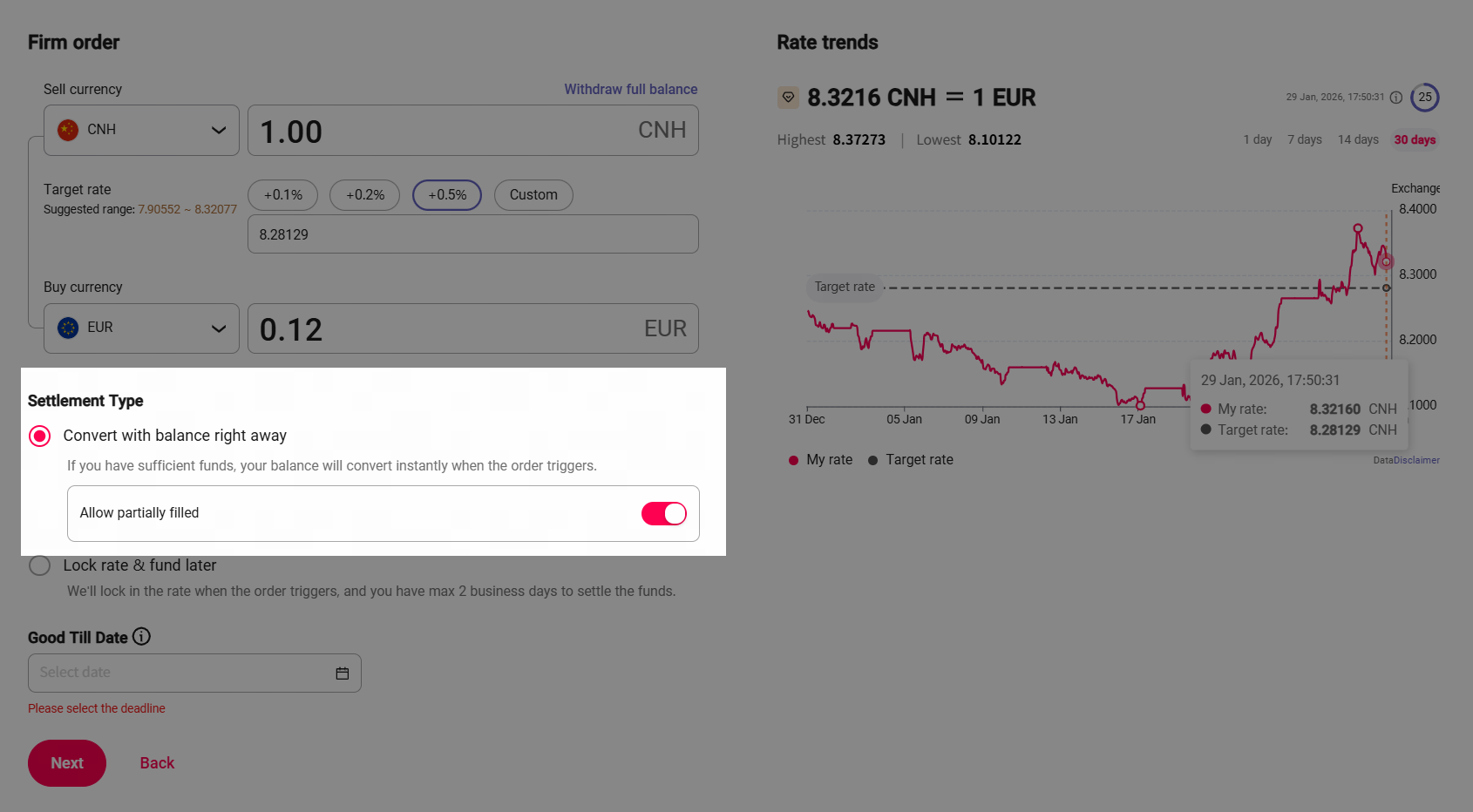Click the circular refresh countdown timer

coord(1425,98)
